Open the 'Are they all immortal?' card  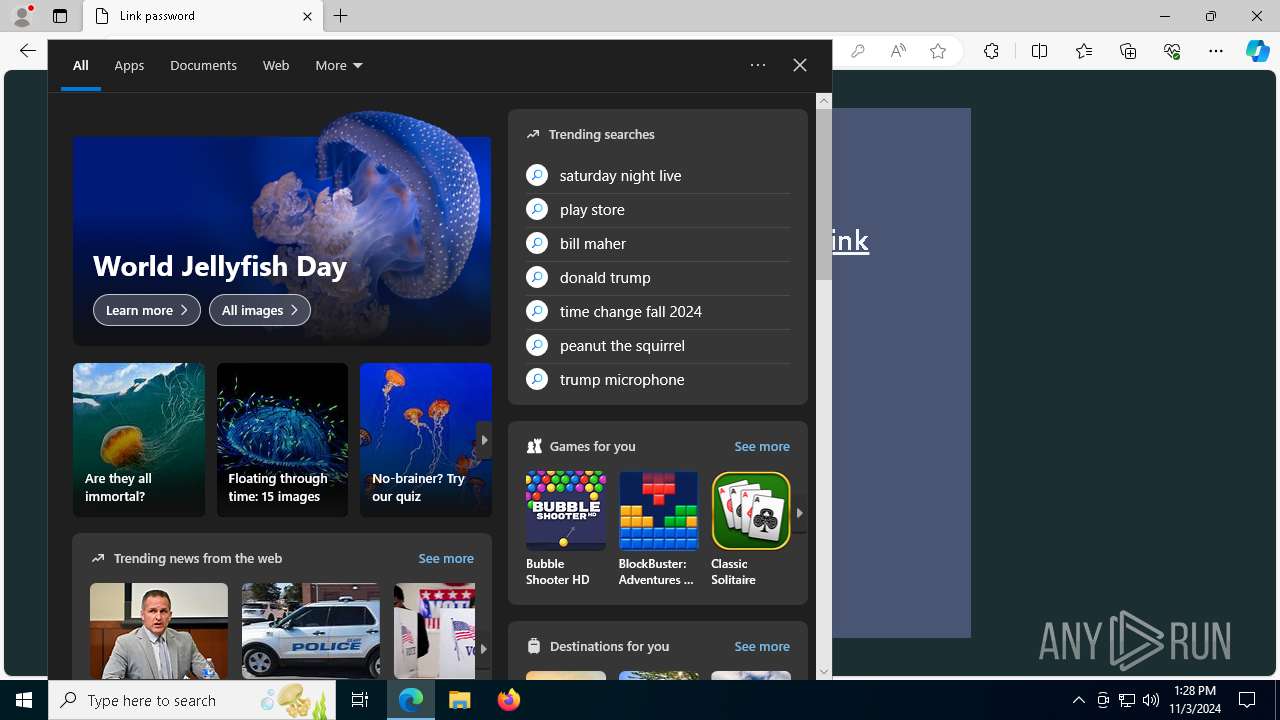point(139,440)
